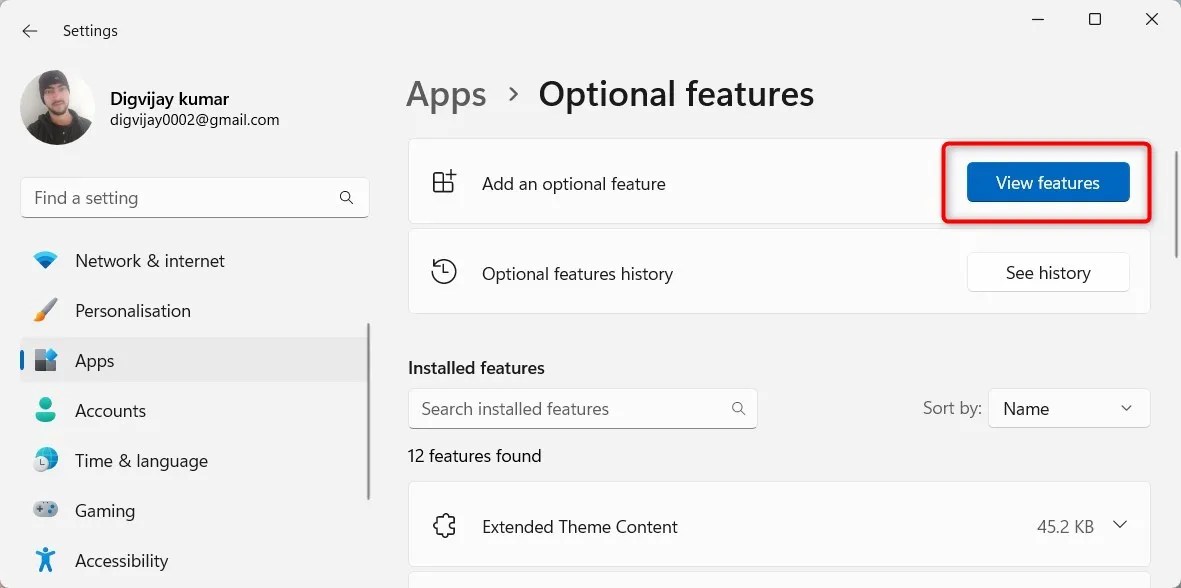
Task: Click the search magnifier in Find a setting
Action: click(x=346, y=198)
